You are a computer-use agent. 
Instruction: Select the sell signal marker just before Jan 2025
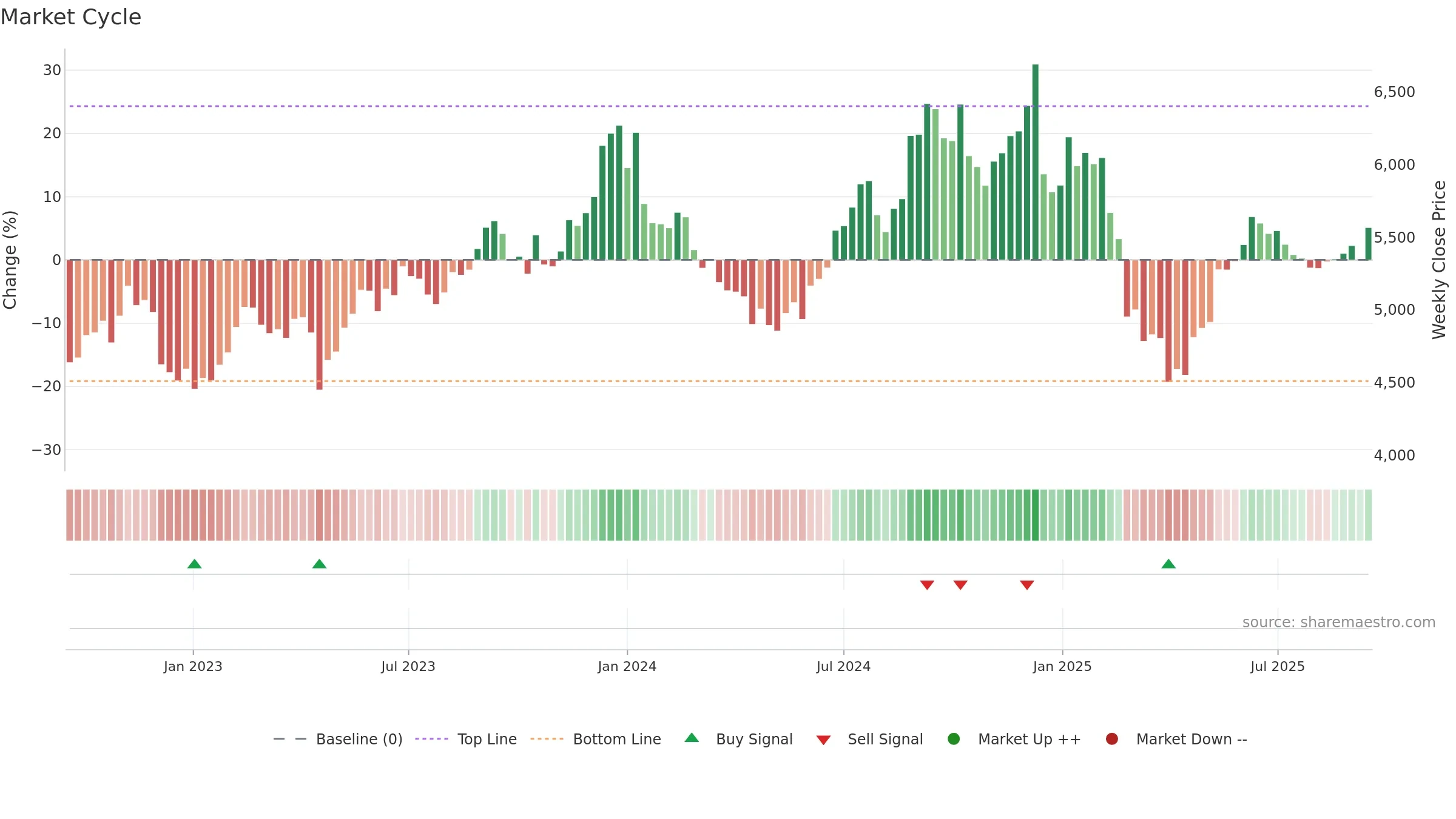pyautogui.click(x=1027, y=585)
